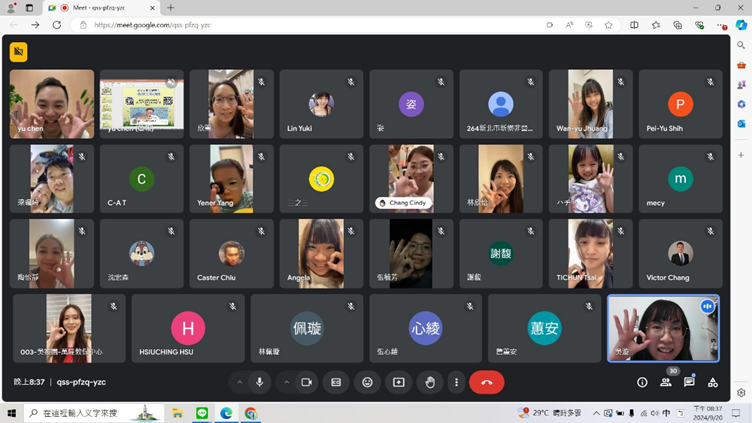Click the red leave call button

(486, 382)
